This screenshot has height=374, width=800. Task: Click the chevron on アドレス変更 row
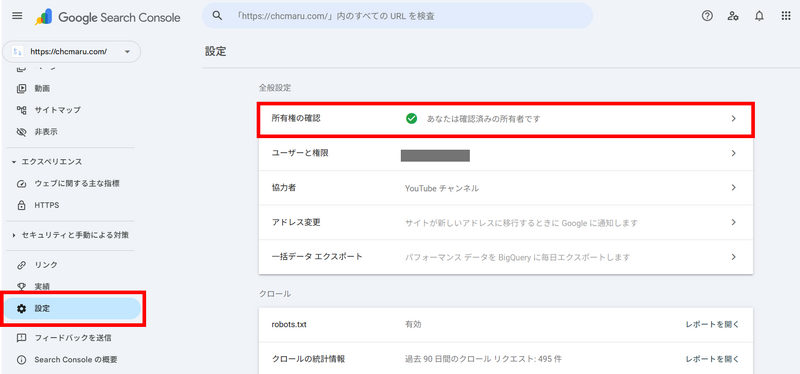point(734,222)
